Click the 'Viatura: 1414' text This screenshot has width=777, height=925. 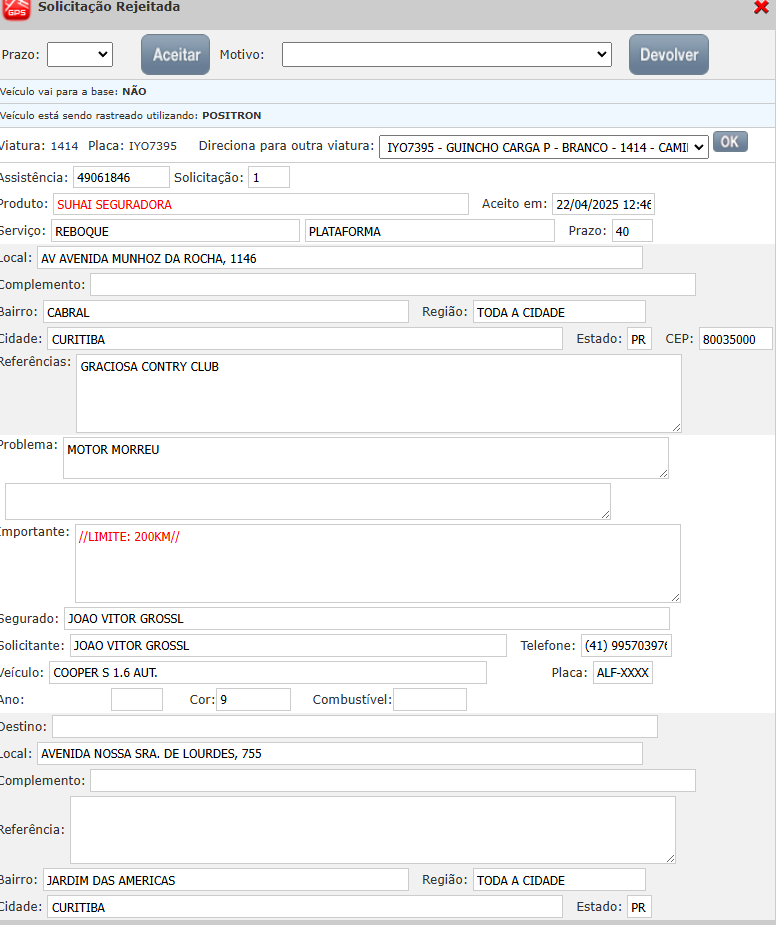39,146
